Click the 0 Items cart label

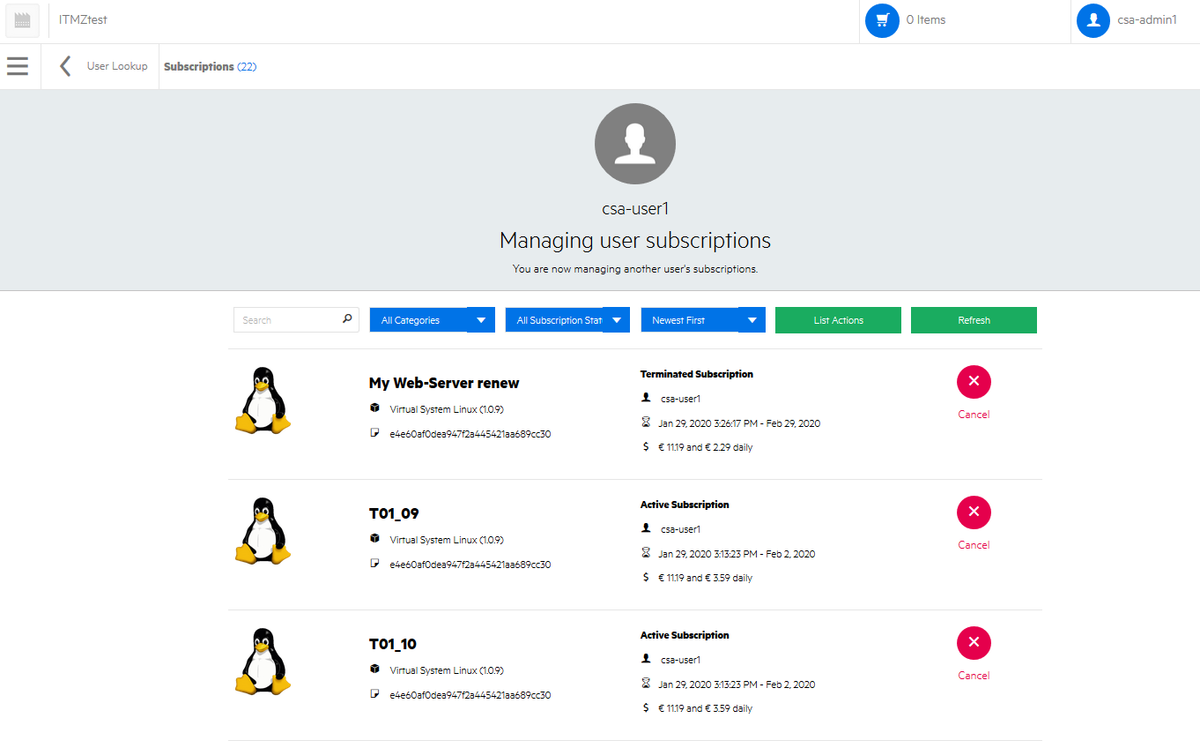coord(926,20)
